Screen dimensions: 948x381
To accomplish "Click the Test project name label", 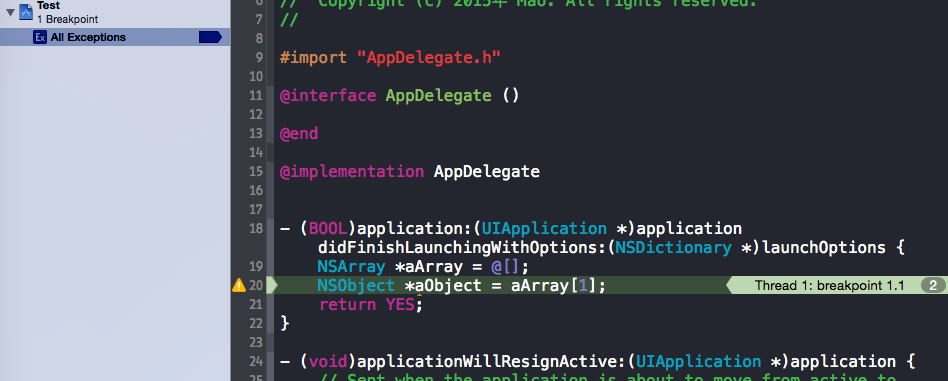I will click(48, 5).
